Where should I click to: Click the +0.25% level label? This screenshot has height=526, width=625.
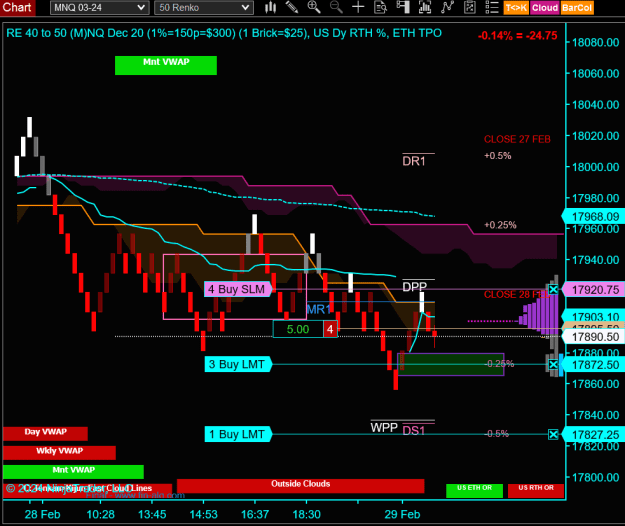(x=500, y=225)
